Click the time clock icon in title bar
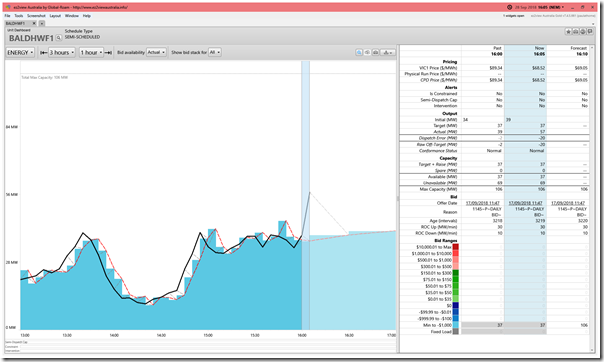This screenshot has width=604, height=362. [510, 7]
